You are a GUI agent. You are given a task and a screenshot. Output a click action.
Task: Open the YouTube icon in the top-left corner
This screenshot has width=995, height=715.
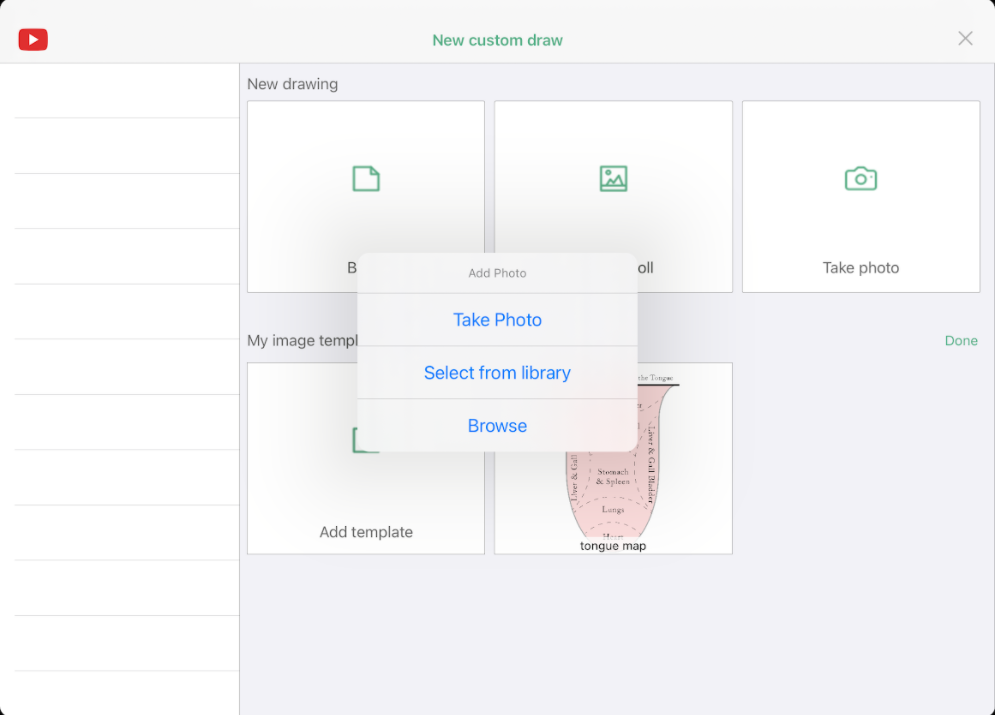pyautogui.click(x=32, y=39)
